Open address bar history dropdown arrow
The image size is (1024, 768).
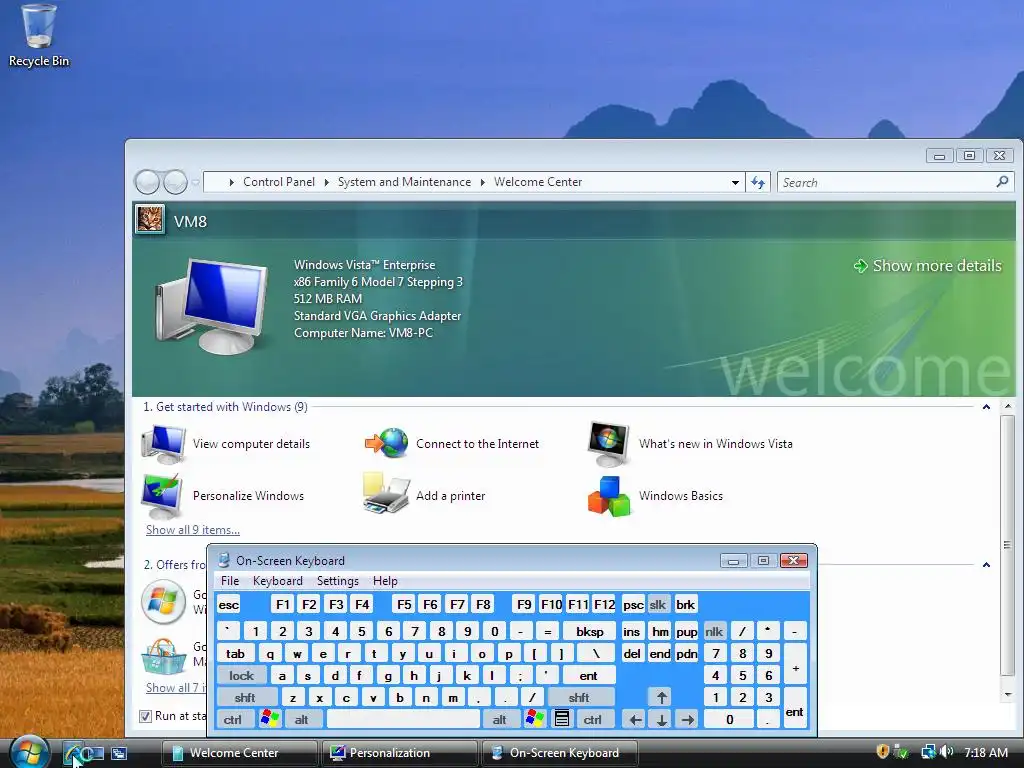tap(735, 182)
